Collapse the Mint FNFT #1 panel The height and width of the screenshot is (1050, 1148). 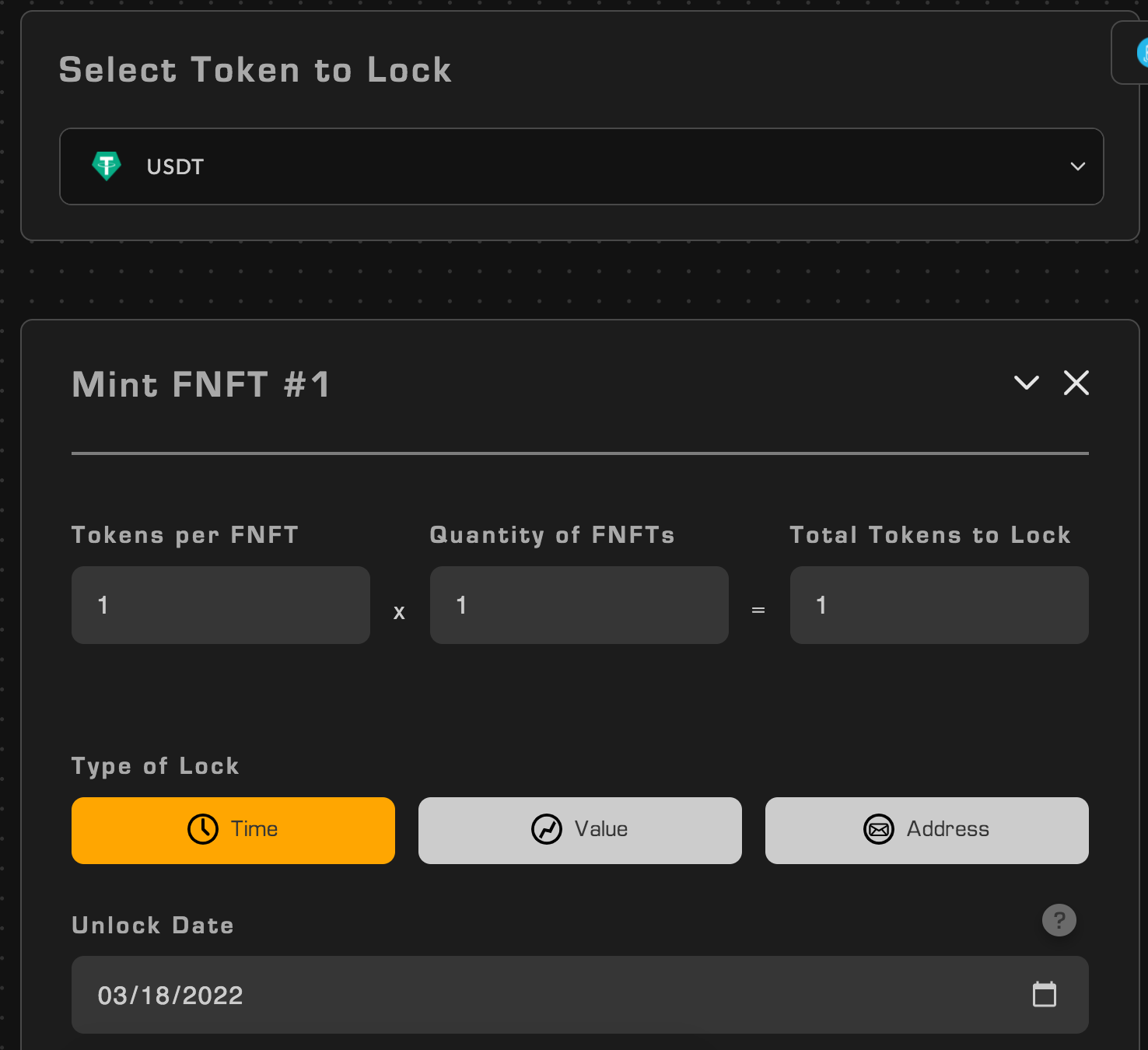1026,383
